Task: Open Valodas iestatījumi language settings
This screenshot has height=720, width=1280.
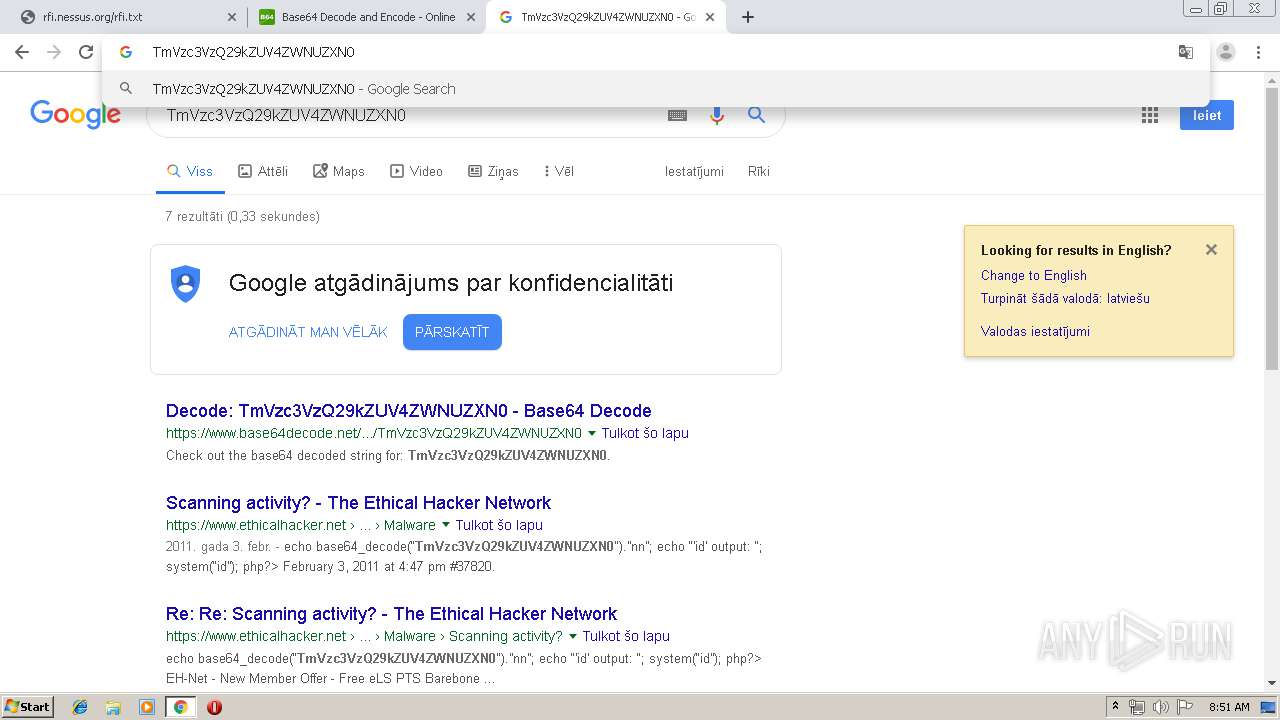Action: click(1035, 331)
